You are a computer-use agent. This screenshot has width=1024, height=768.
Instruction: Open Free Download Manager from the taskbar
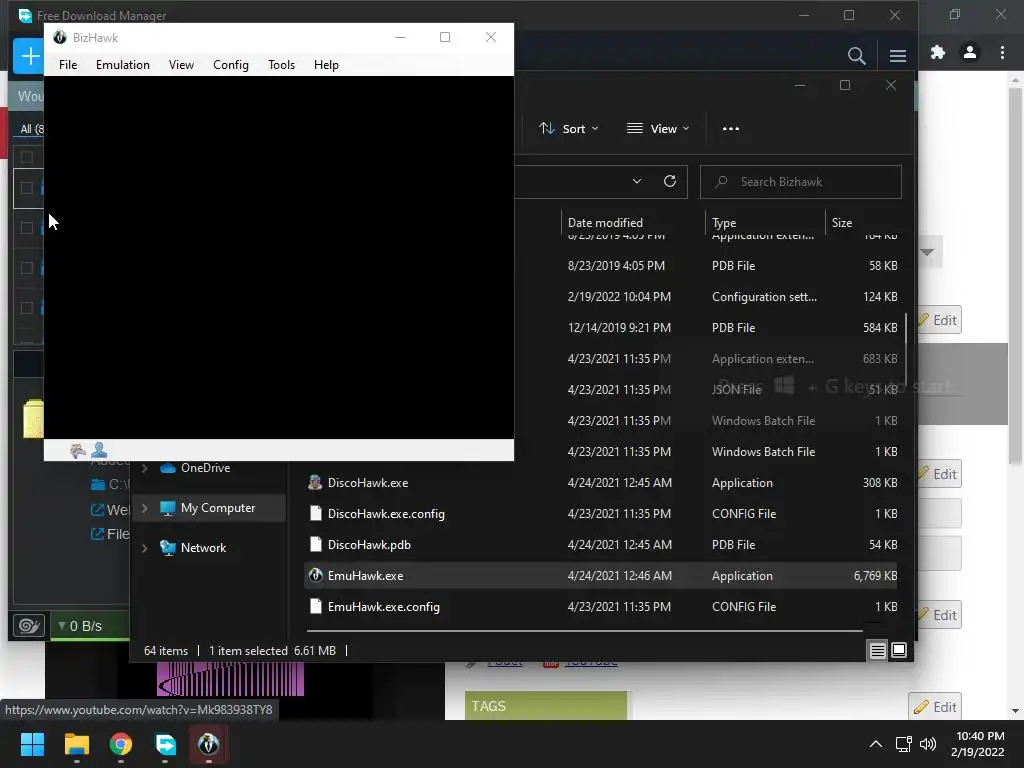click(x=165, y=744)
